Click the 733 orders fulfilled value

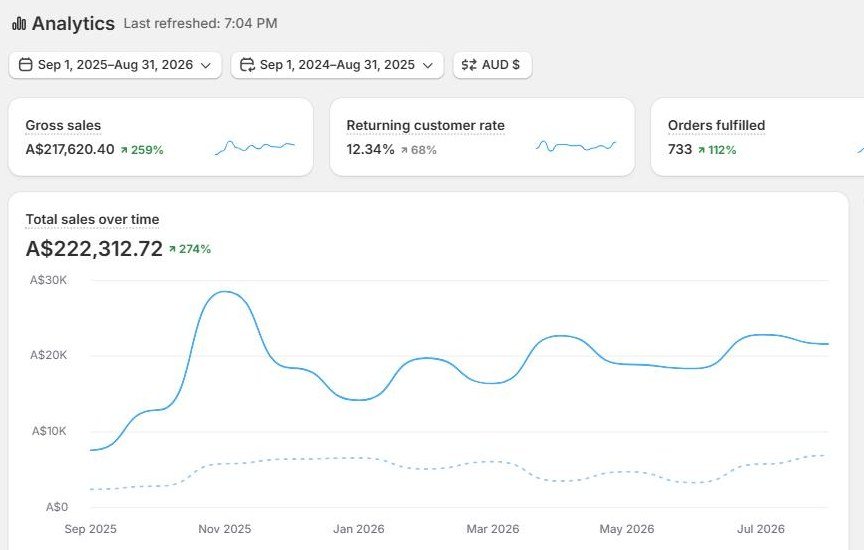(679, 149)
